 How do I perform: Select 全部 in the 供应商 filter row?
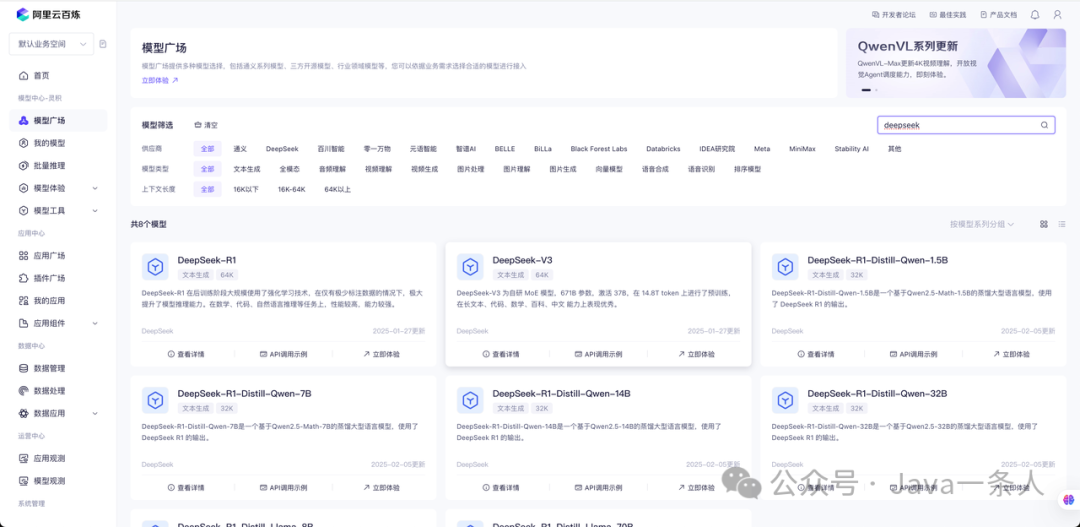(x=207, y=148)
